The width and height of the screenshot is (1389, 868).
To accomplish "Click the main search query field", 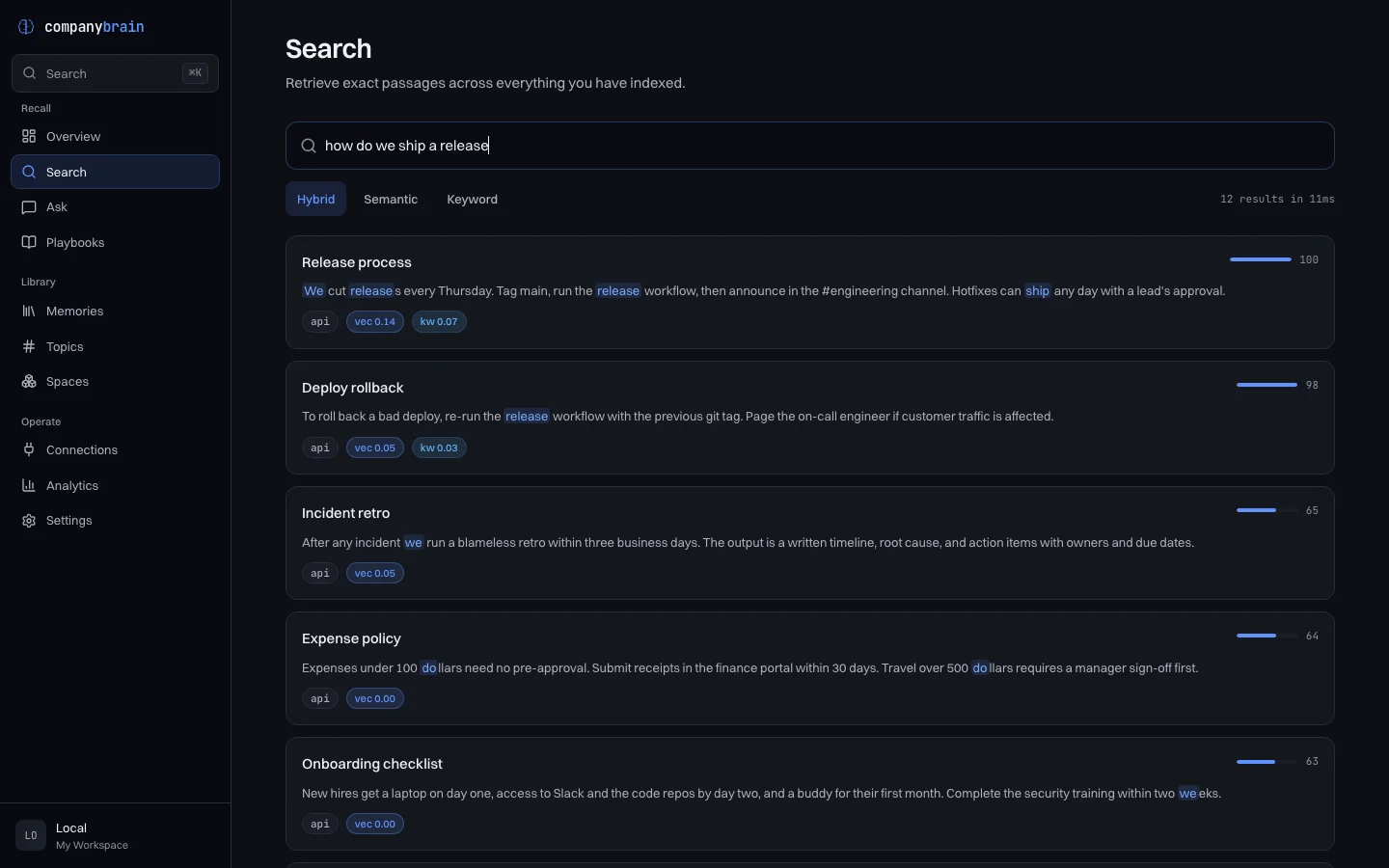I will [x=810, y=146].
